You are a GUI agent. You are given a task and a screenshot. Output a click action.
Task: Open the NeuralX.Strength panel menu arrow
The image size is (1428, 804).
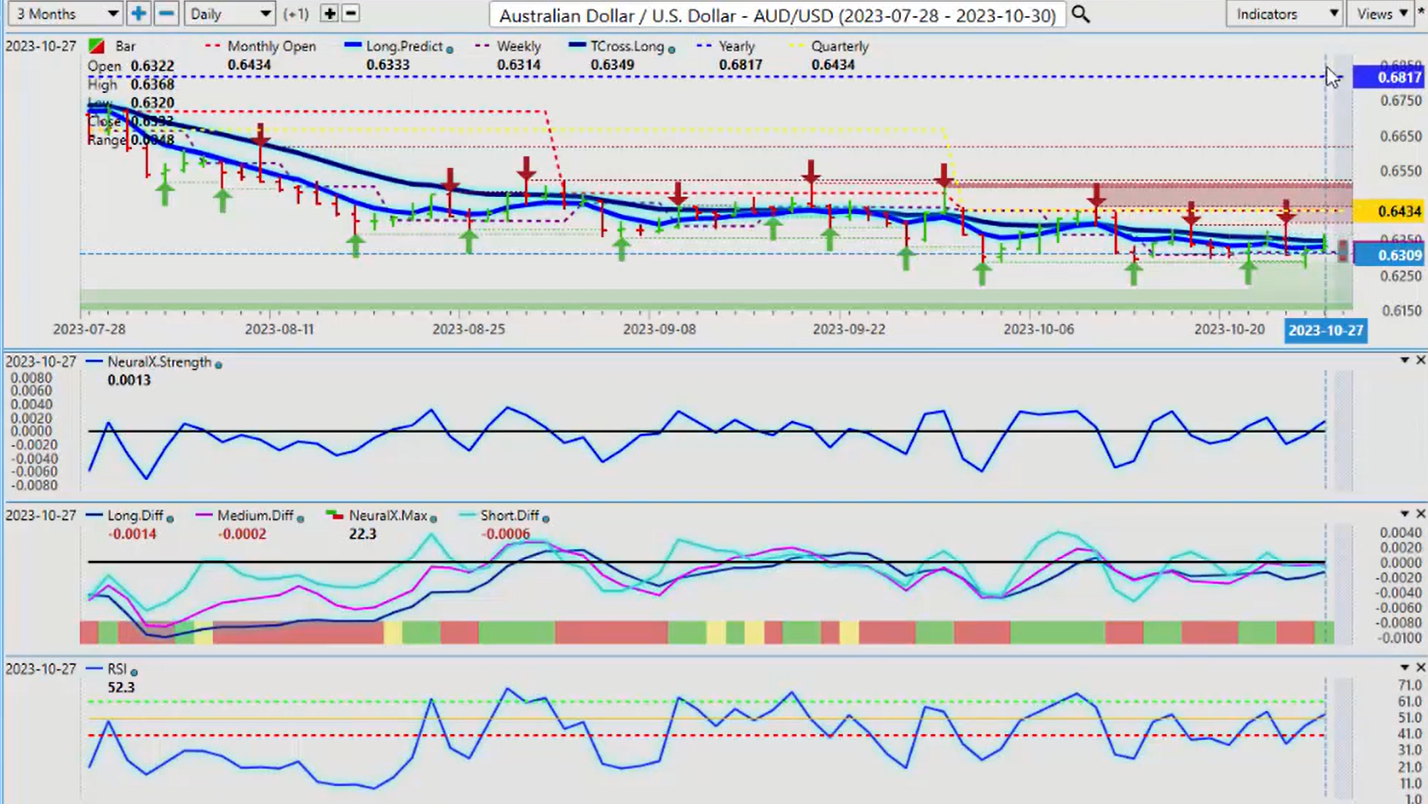click(x=1405, y=360)
